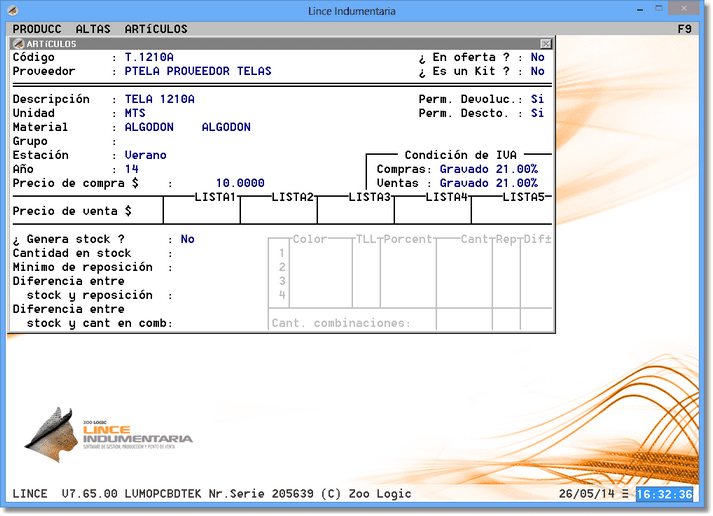Click Cant. combinaciones label
Viewport: 713px width, 516px height.
coord(341,323)
